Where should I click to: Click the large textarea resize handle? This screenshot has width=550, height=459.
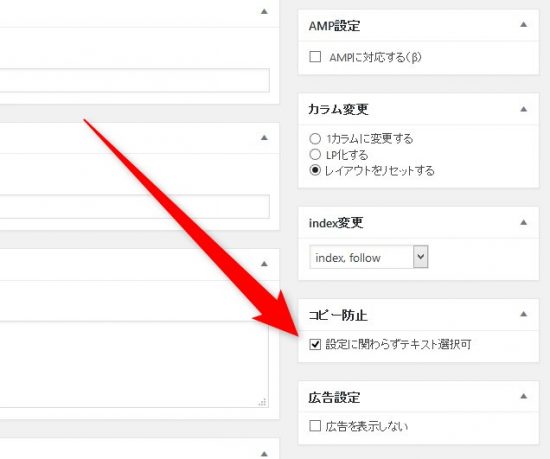tap(262, 402)
